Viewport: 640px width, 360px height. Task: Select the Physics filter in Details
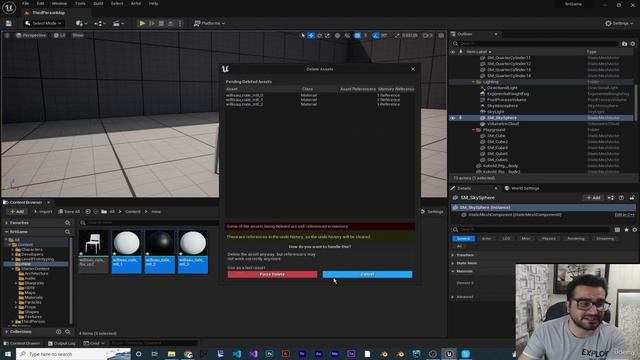[x=549, y=238]
